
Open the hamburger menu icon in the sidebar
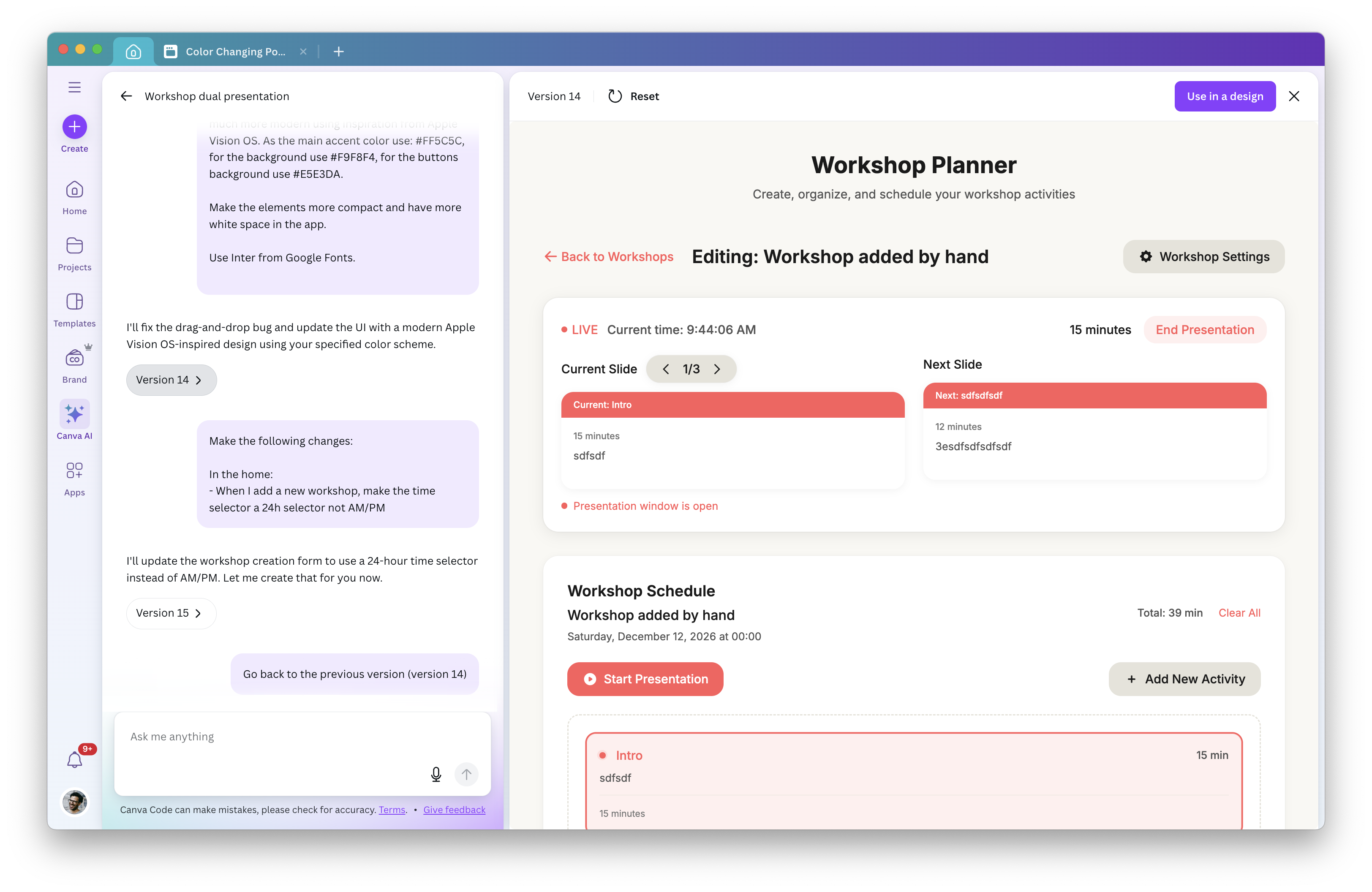coord(74,87)
